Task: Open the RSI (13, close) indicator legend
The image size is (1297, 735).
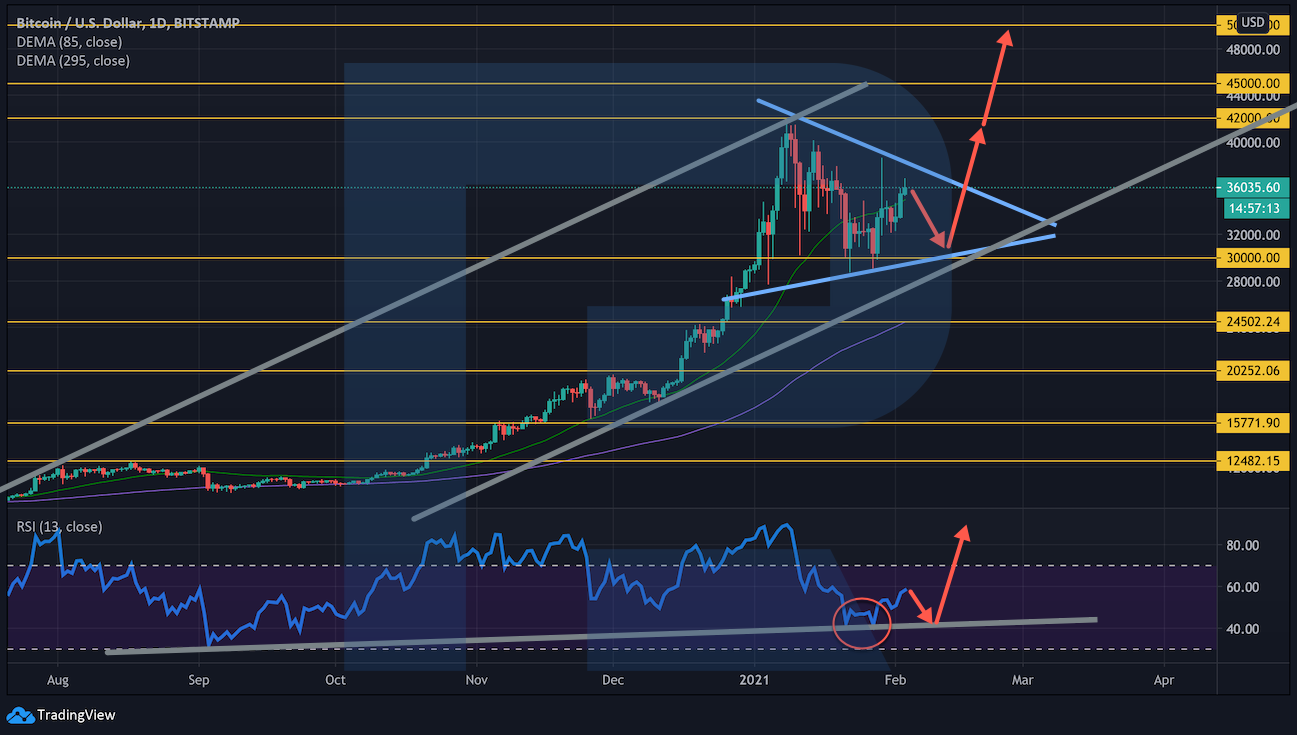Action: (x=59, y=526)
